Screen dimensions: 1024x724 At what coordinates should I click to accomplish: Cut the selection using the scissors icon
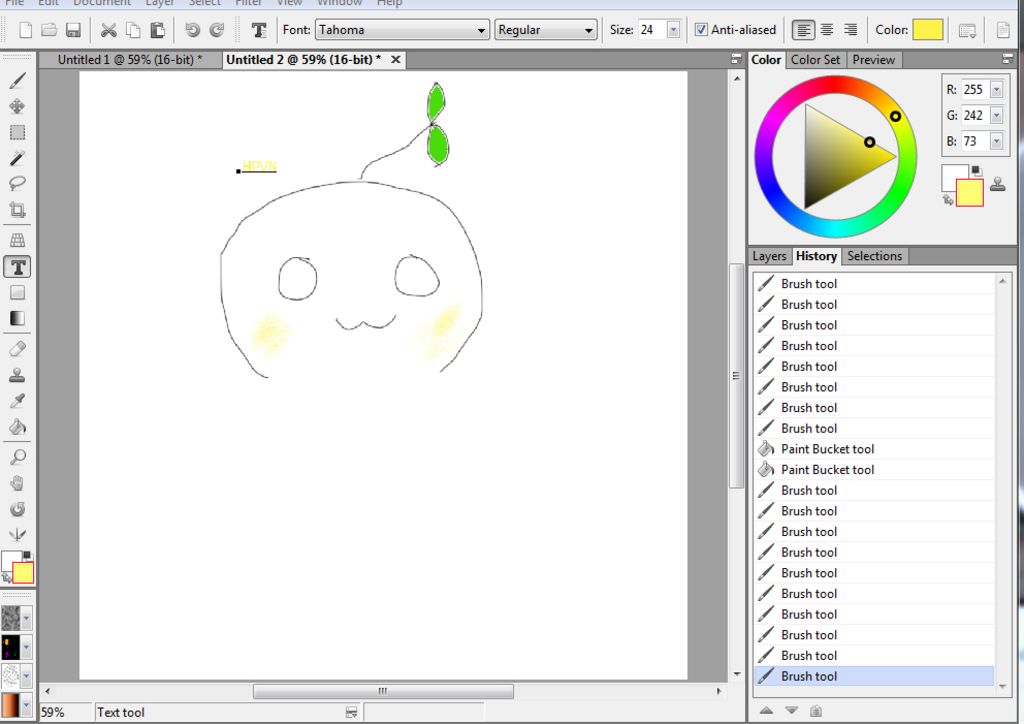(x=108, y=30)
